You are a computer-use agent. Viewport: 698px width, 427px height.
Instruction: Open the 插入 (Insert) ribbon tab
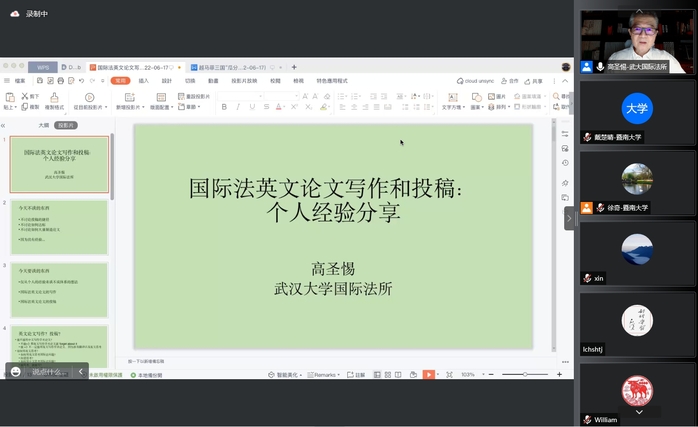coord(144,80)
